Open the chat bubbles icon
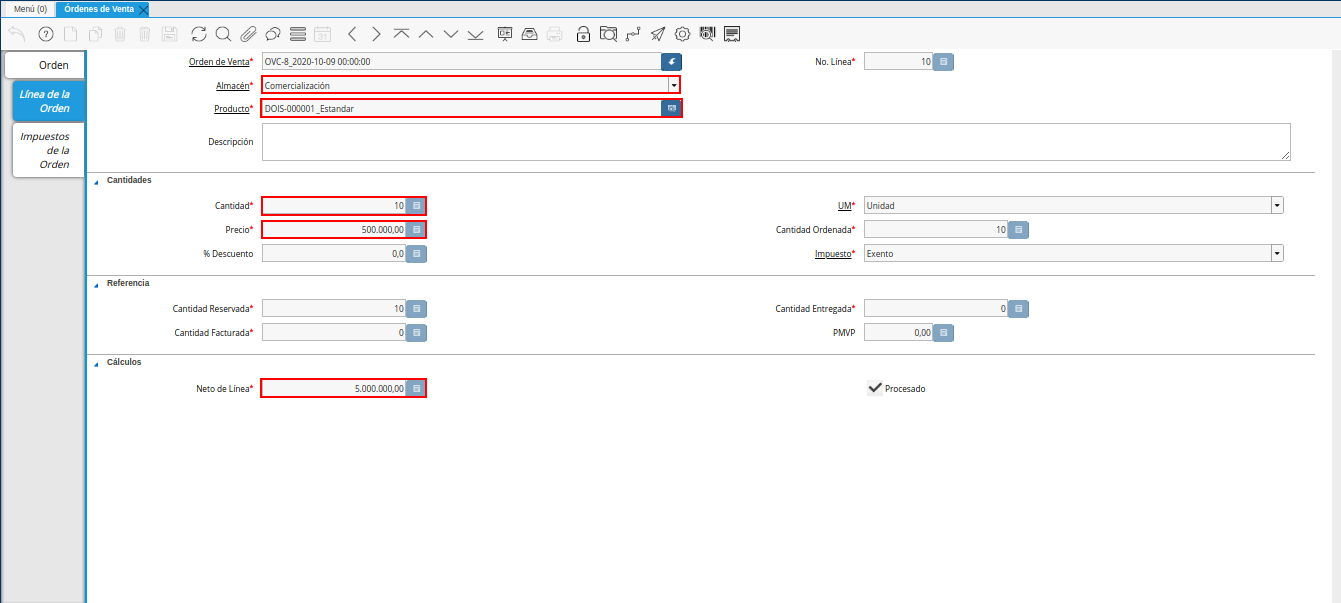 pyautogui.click(x=272, y=34)
